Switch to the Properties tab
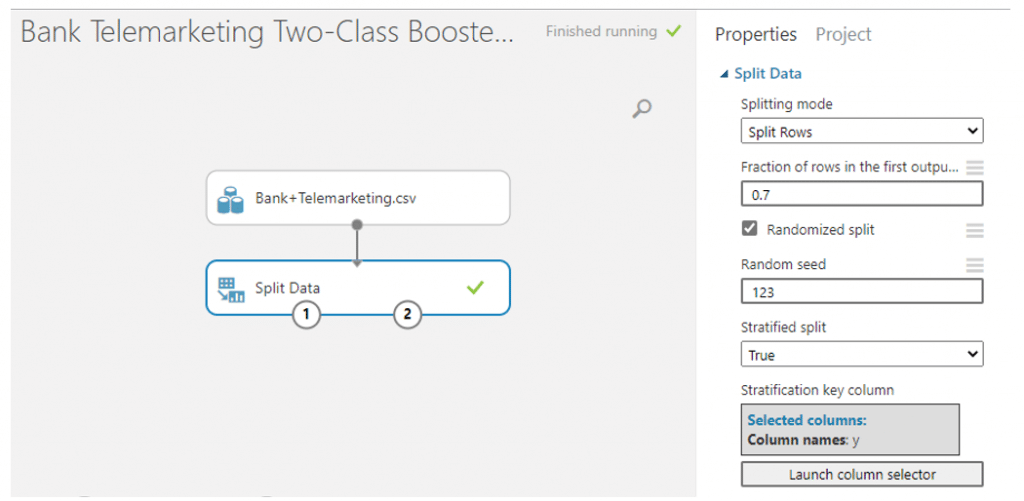1024x501 pixels. click(x=756, y=35)
